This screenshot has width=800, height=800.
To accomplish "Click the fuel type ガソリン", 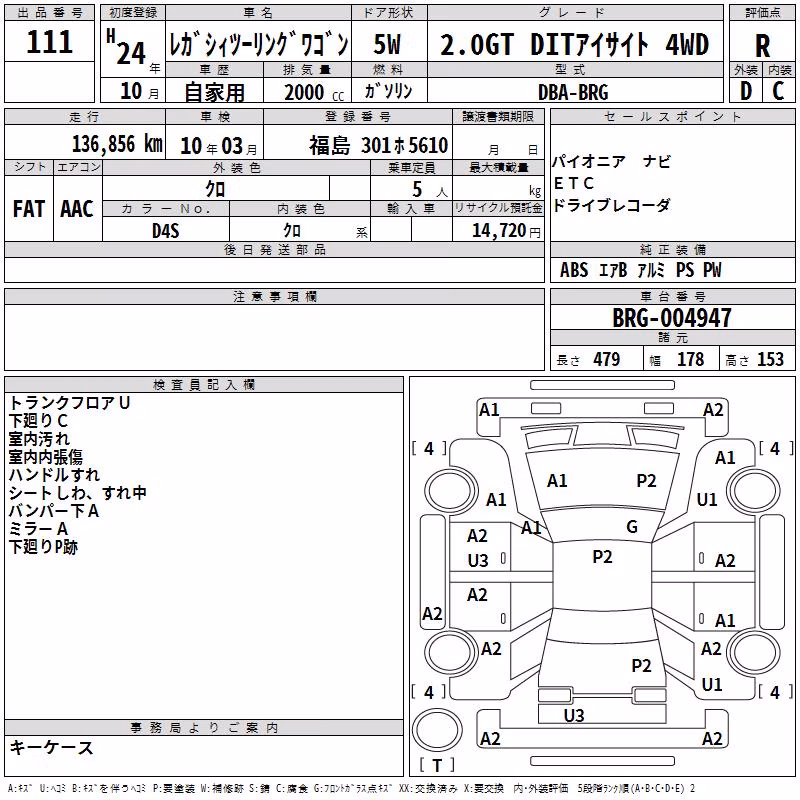I will (x=388, y=91).
